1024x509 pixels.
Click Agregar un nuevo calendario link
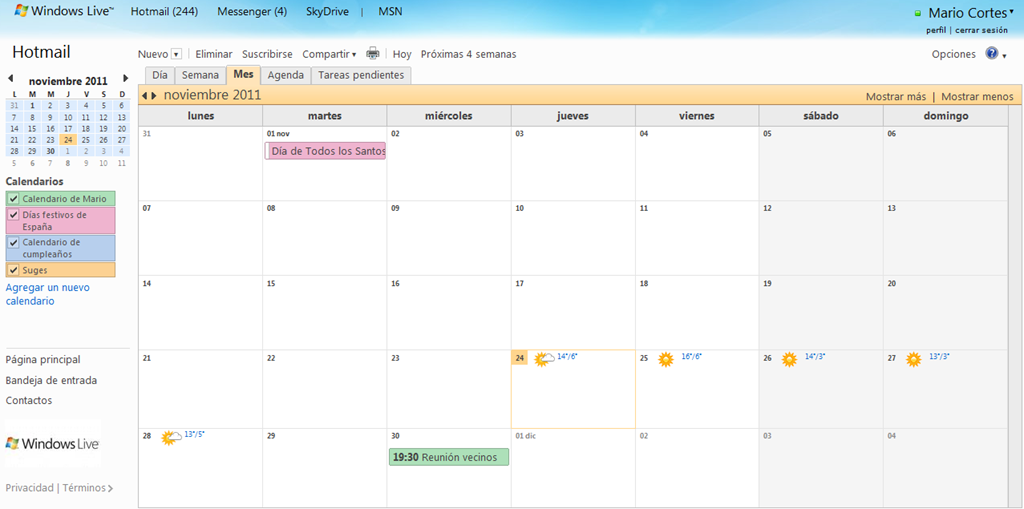pyautogui.click(x=48, y=294)
